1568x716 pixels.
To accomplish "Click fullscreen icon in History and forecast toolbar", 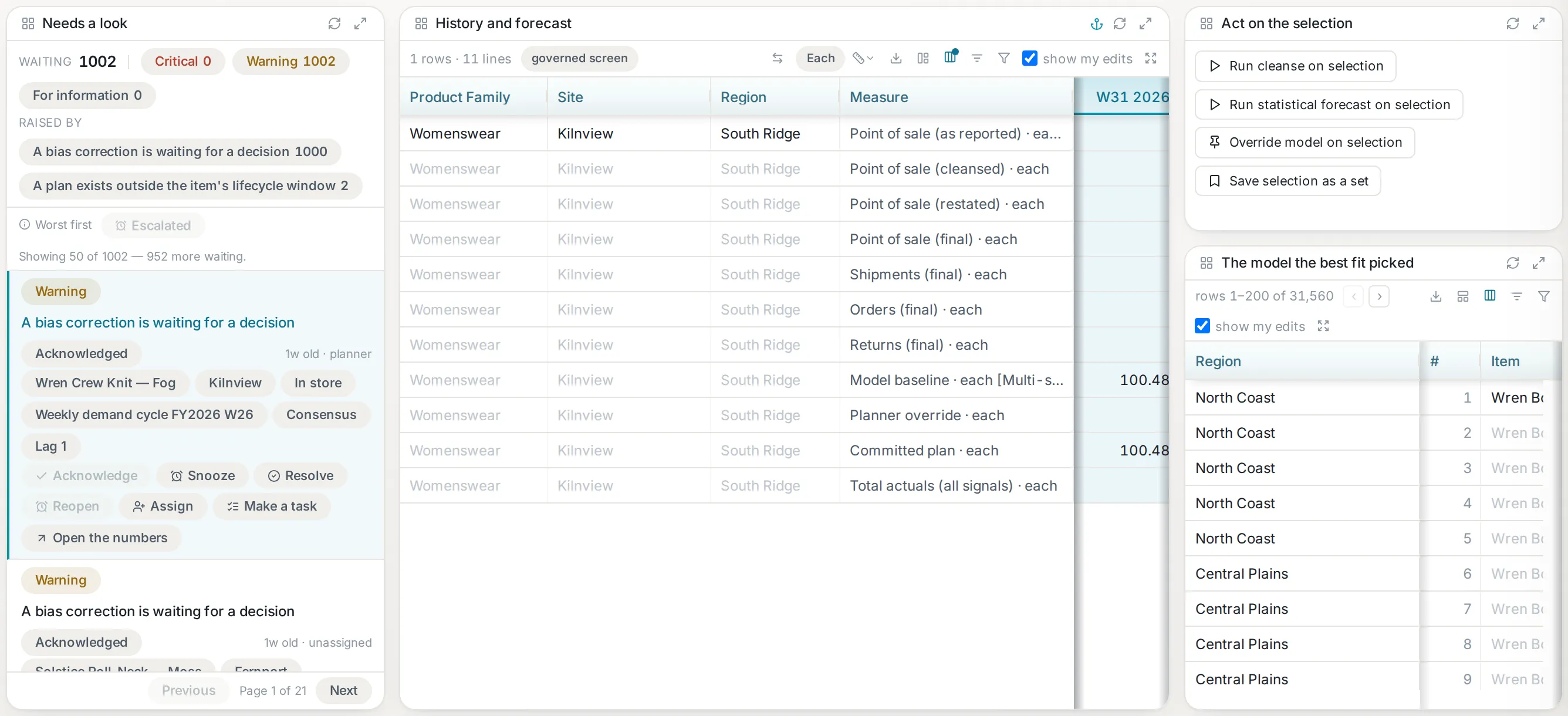I will [1150, 59].
